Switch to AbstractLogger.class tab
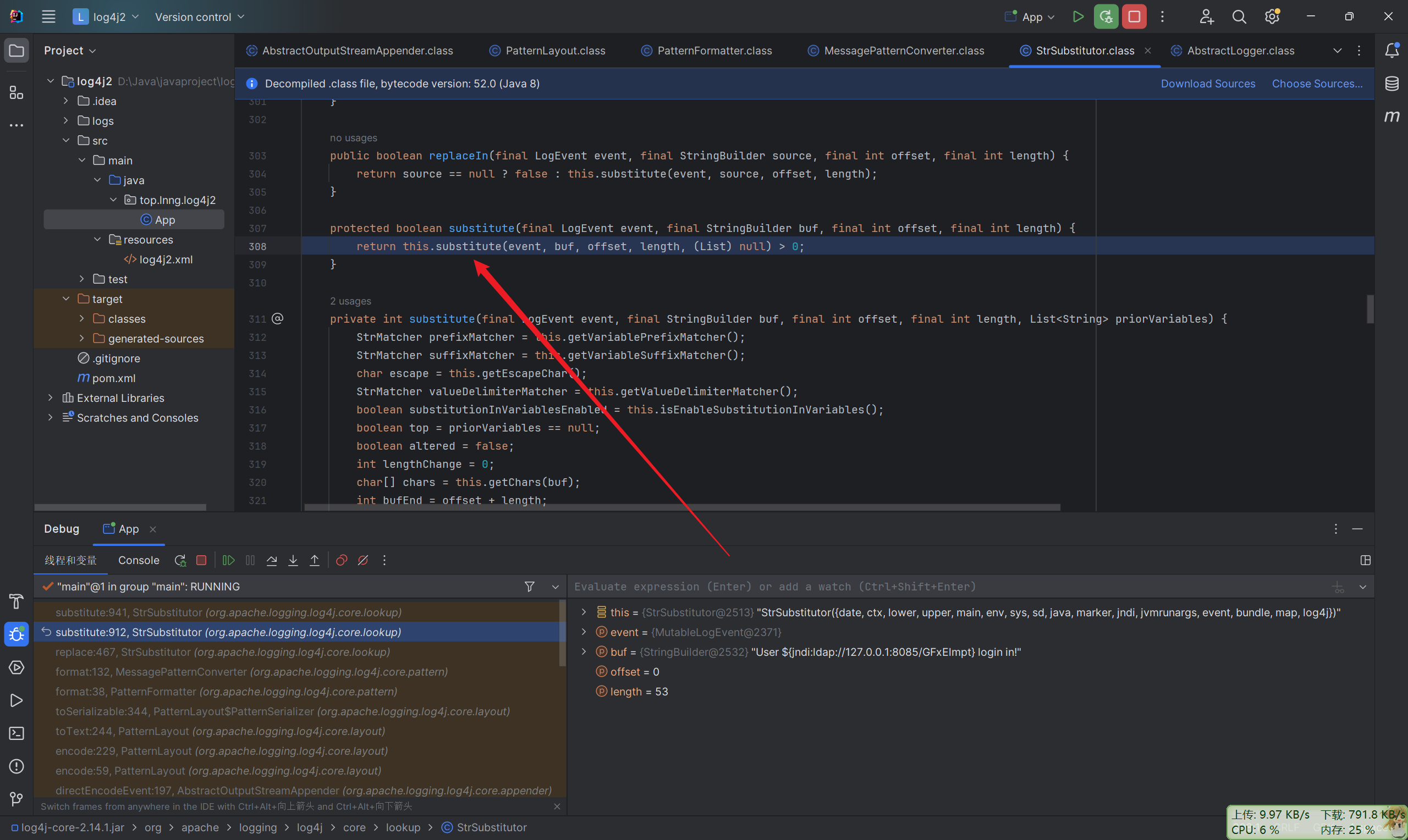The width and height of the screenshot is (1408, 840). point(1233,51)
